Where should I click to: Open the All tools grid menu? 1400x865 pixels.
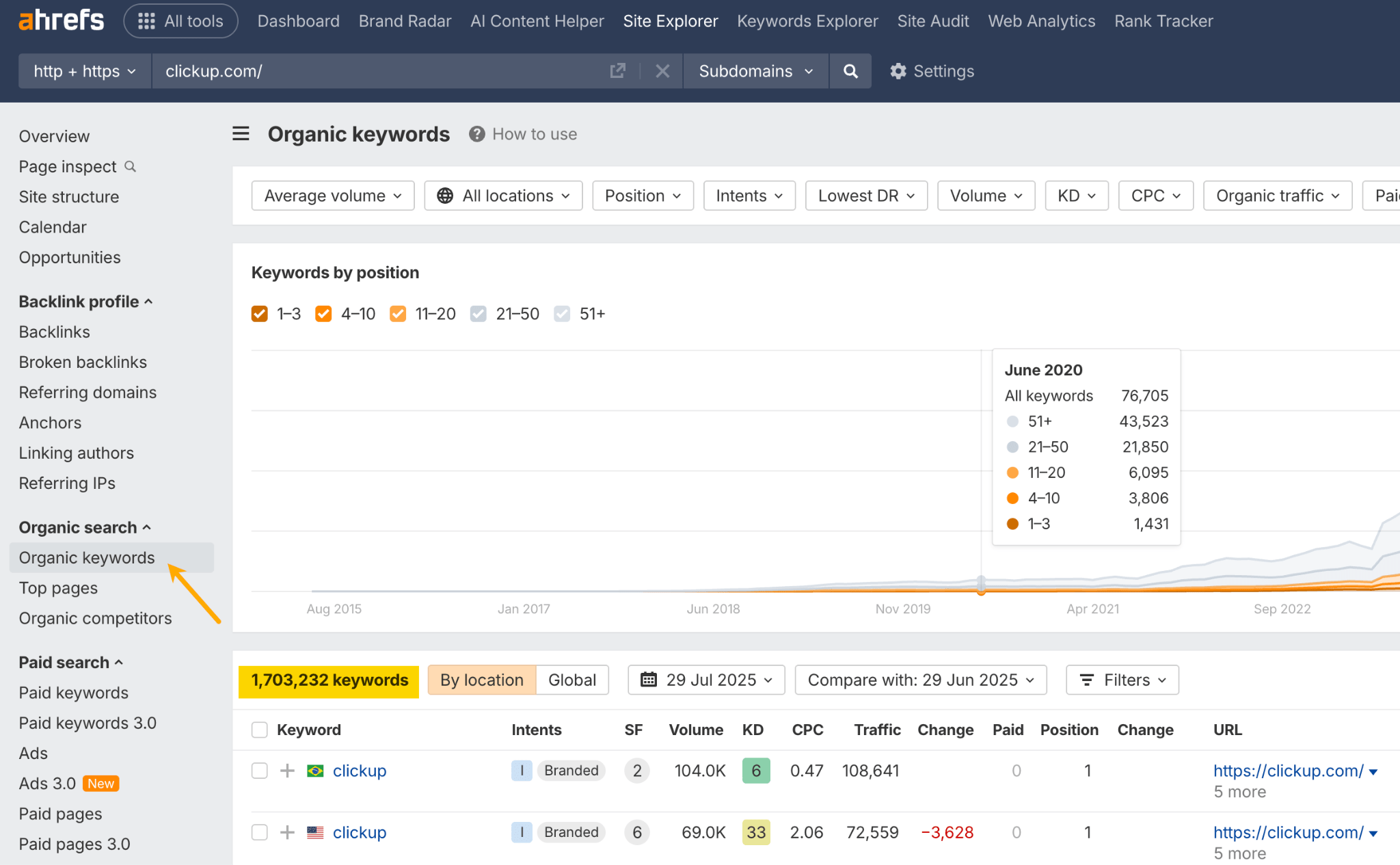pyautogui.click(x=146, y=21)
